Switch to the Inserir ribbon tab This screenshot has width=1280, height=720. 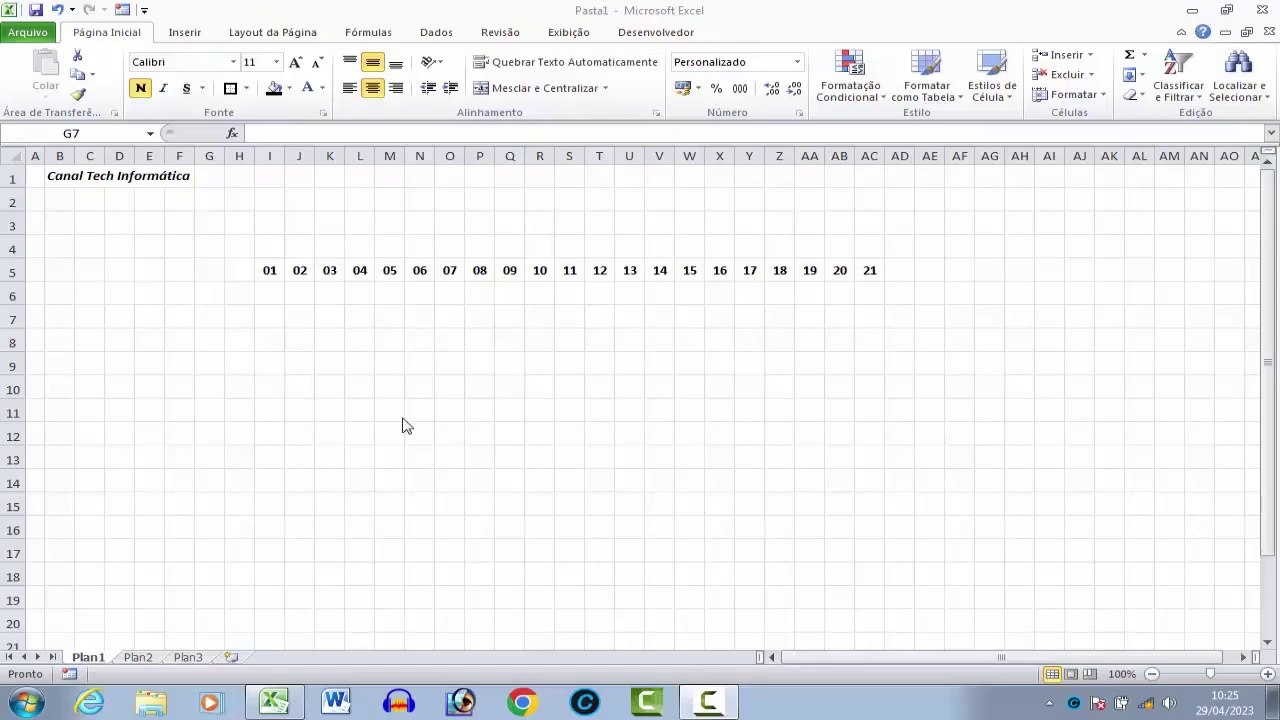tap(184, 32)
